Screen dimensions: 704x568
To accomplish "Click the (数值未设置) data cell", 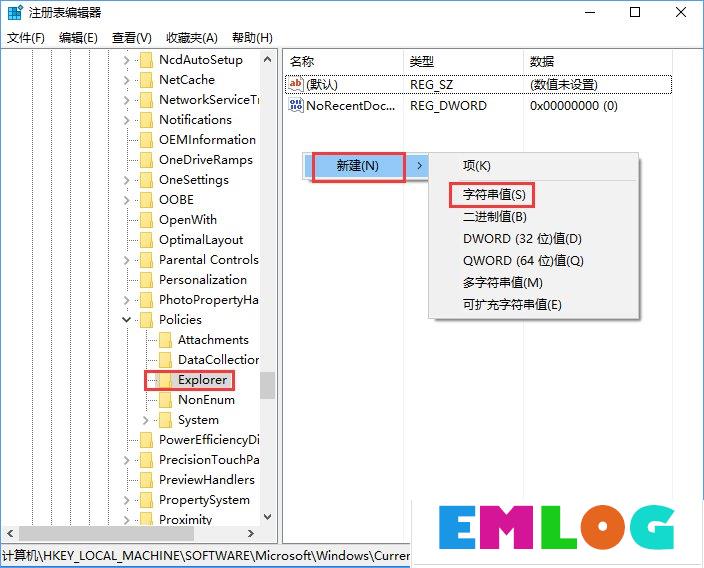I will (564, 84).
